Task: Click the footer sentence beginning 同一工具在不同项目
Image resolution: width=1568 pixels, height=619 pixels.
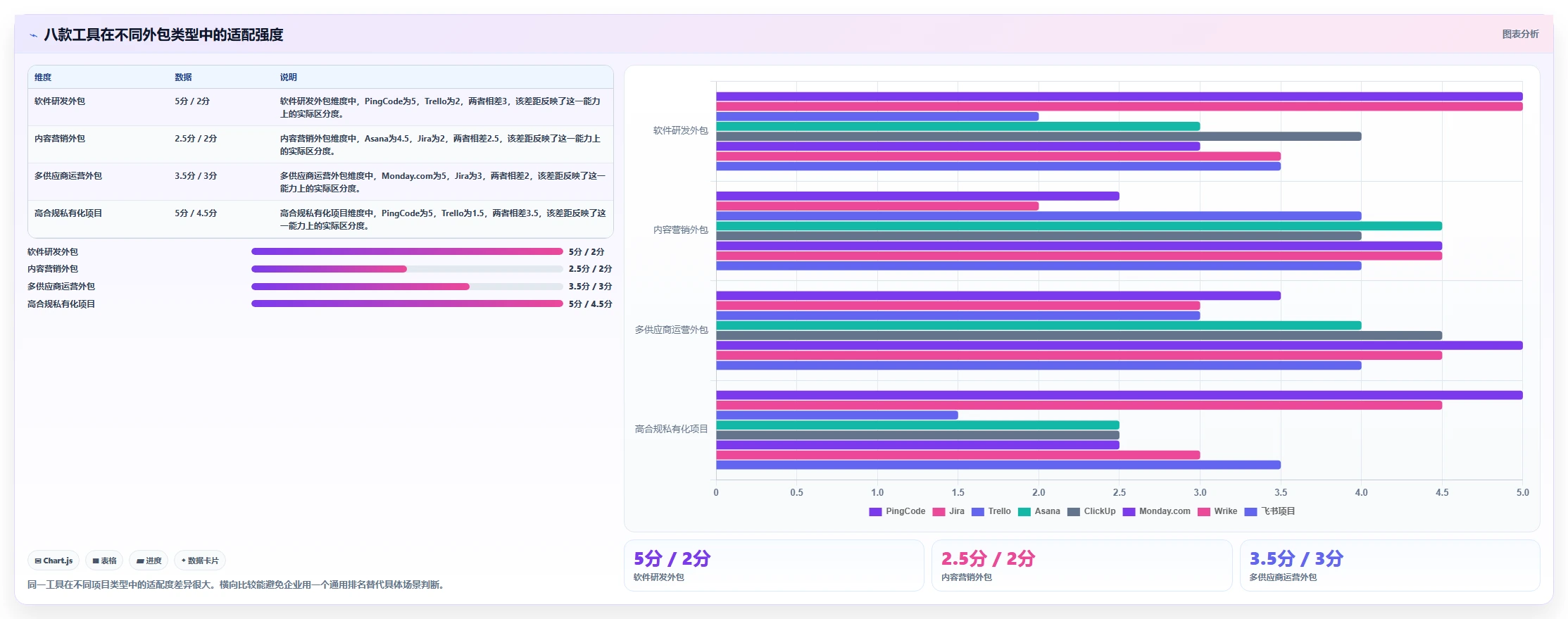Action: (x=236, y=585)
